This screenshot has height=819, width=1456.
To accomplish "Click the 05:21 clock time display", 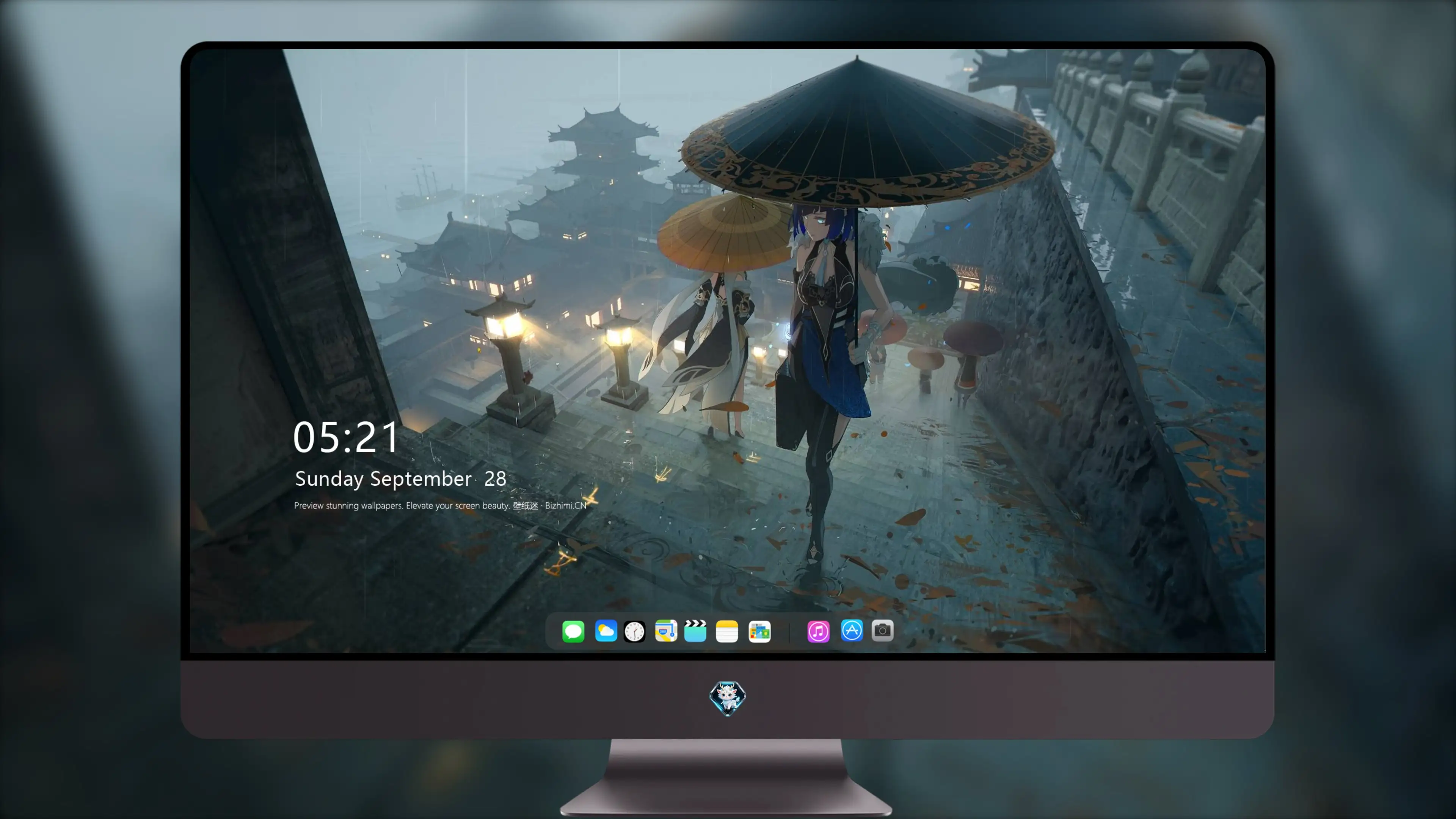I will tap(346, 437).
